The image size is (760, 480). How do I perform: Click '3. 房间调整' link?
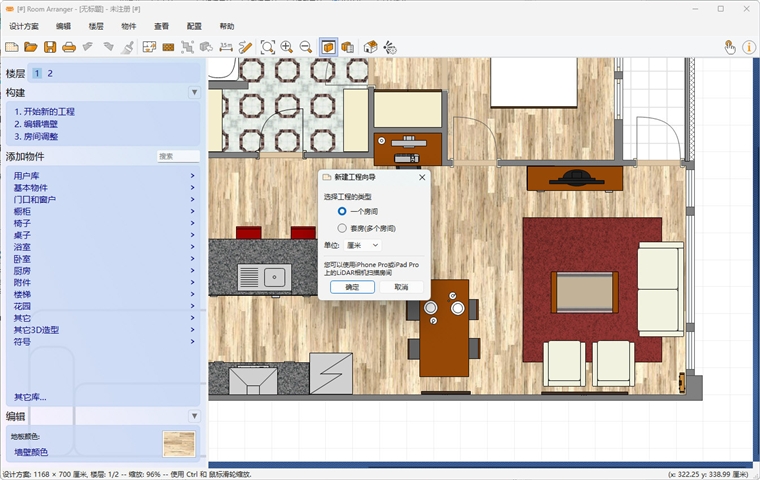coord(36,137)
